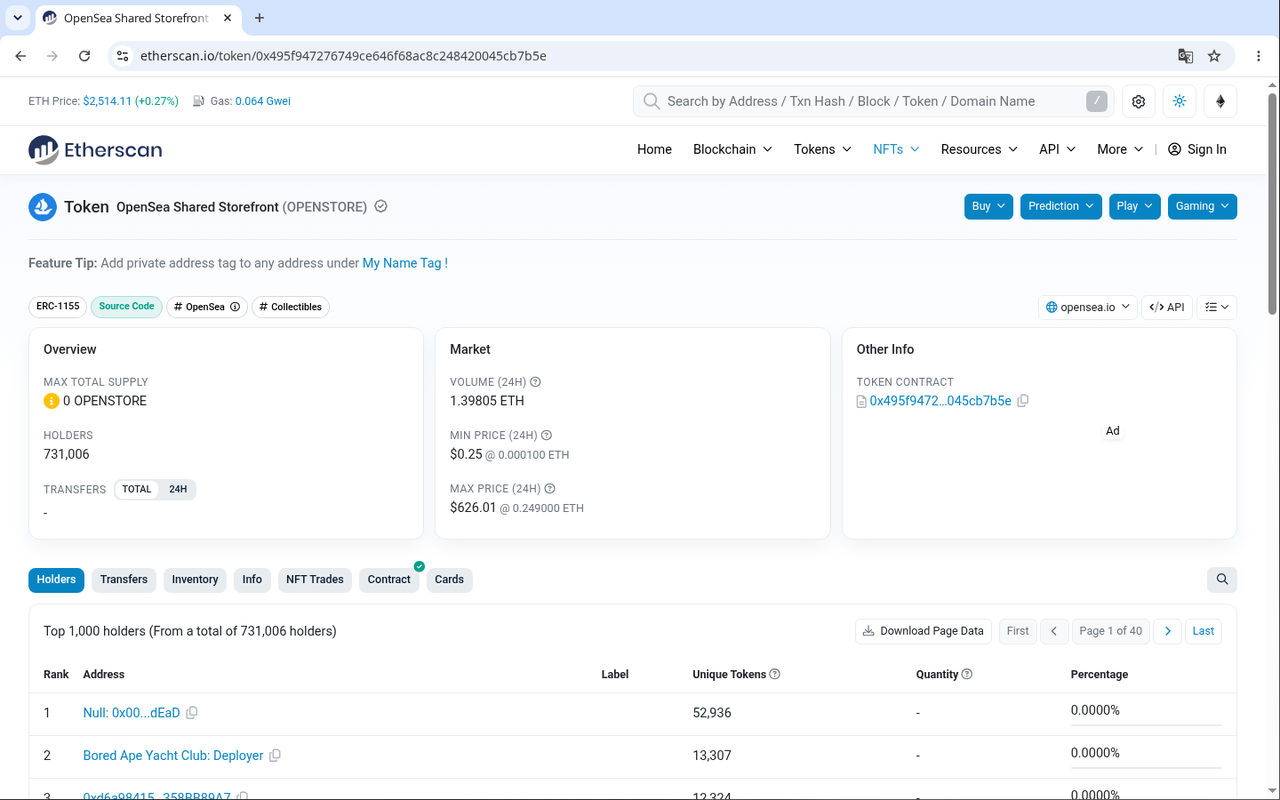Screen dimensions: 1280x800
Task: Bookmark this page with the star icon
Action: click(x=1214, y=56)
